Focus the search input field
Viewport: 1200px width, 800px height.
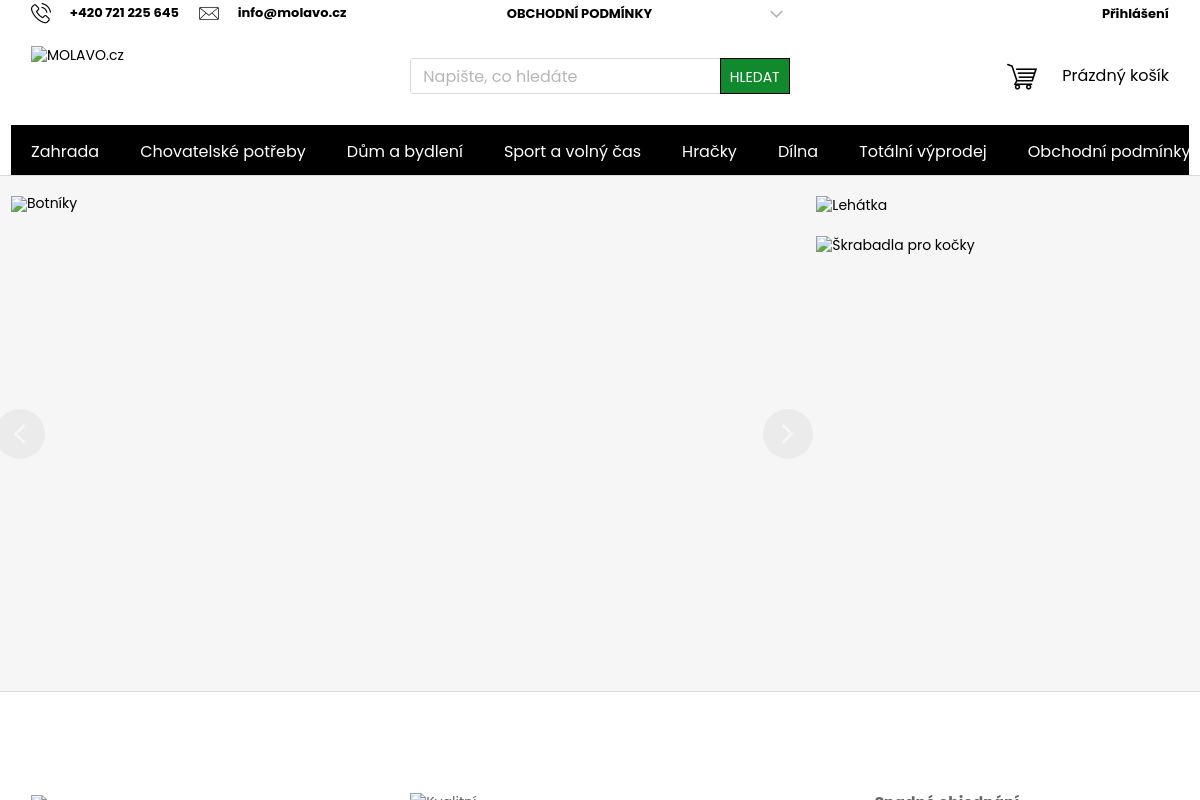click(x=565, y=76)
